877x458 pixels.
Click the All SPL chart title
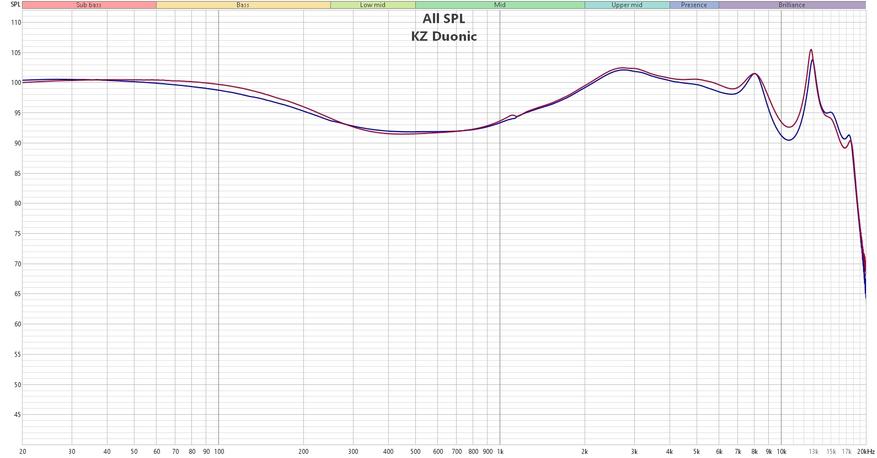coord(444,19)
